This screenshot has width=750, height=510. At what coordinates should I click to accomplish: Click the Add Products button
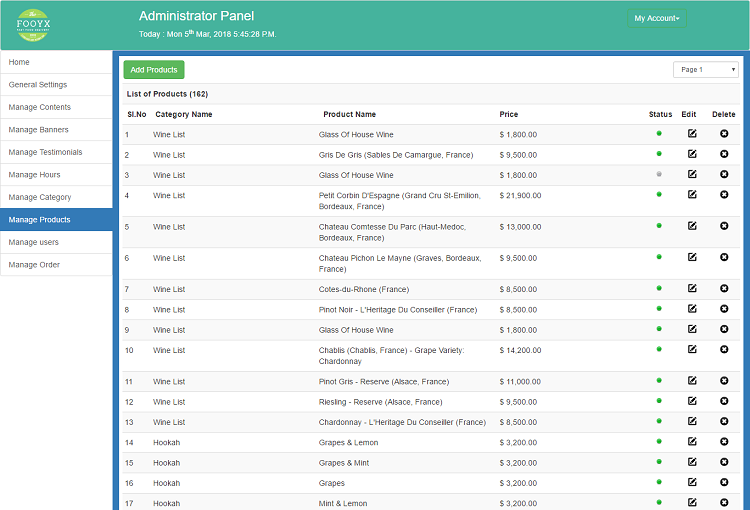(x=154, y=70)
